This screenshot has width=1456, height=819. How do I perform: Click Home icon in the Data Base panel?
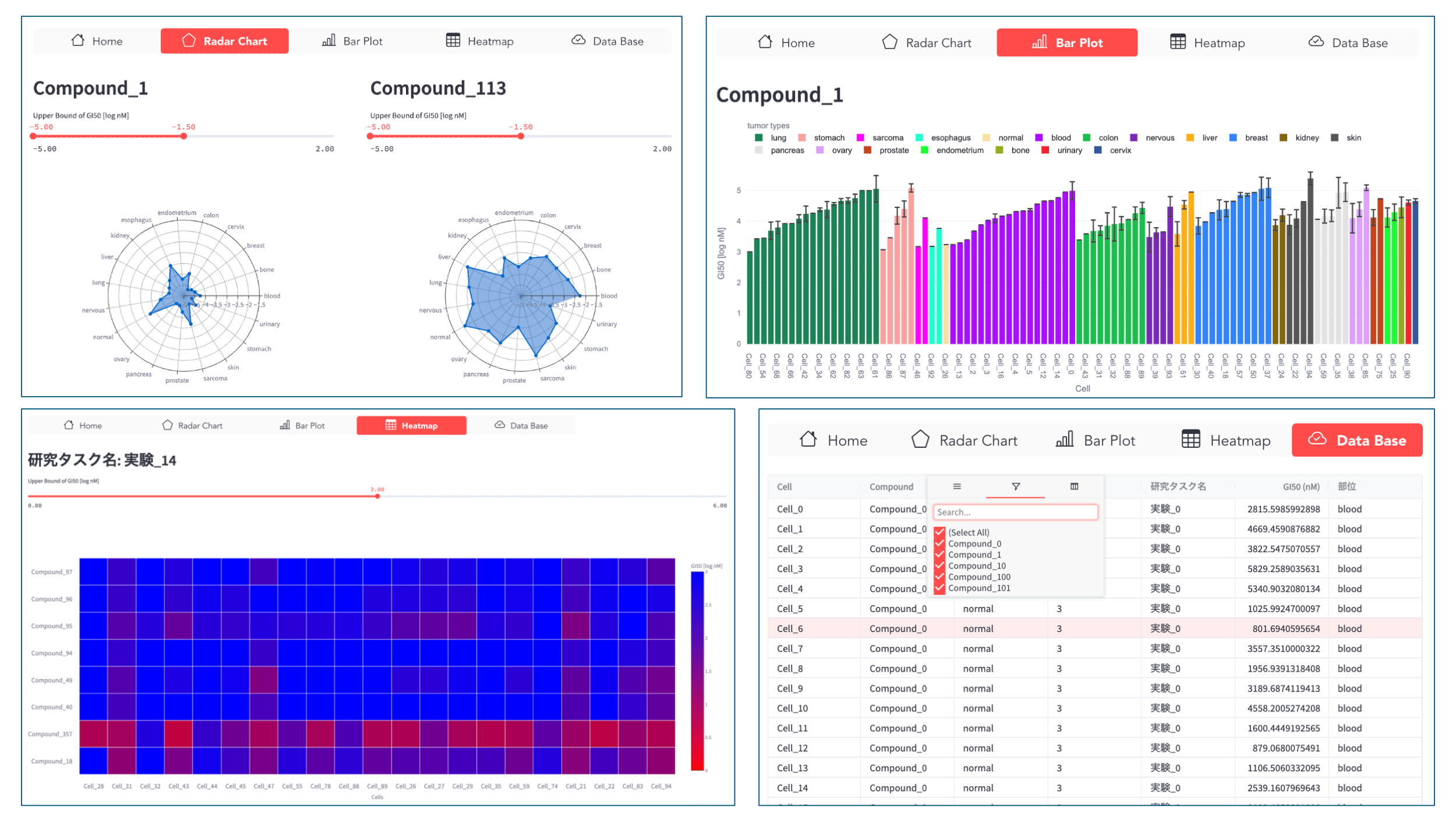[x=808, y=440]
